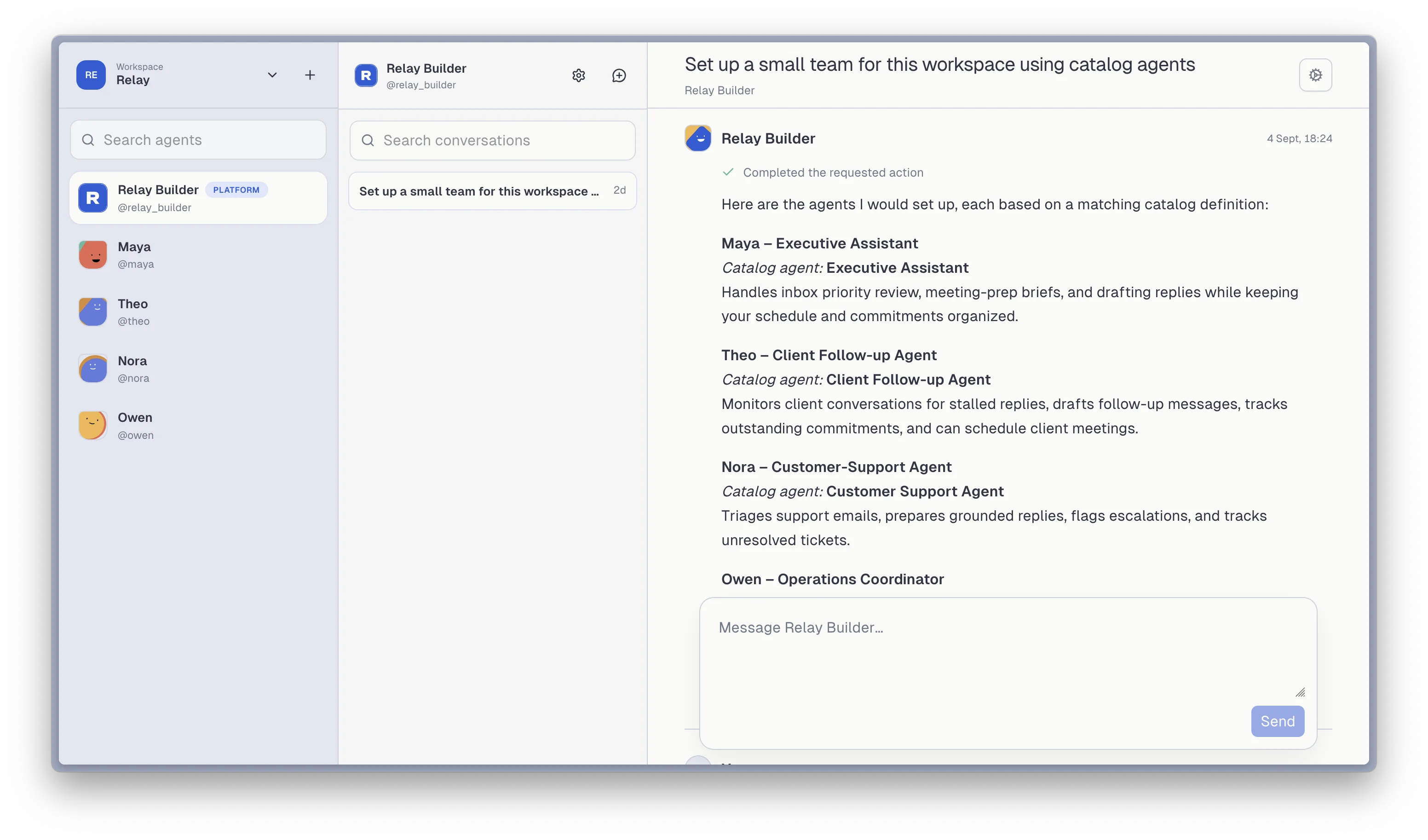Click '@relay_builder' handle in conversations header
The image size is (1428, 840).
pyautogui.click(x=421, y=85)
